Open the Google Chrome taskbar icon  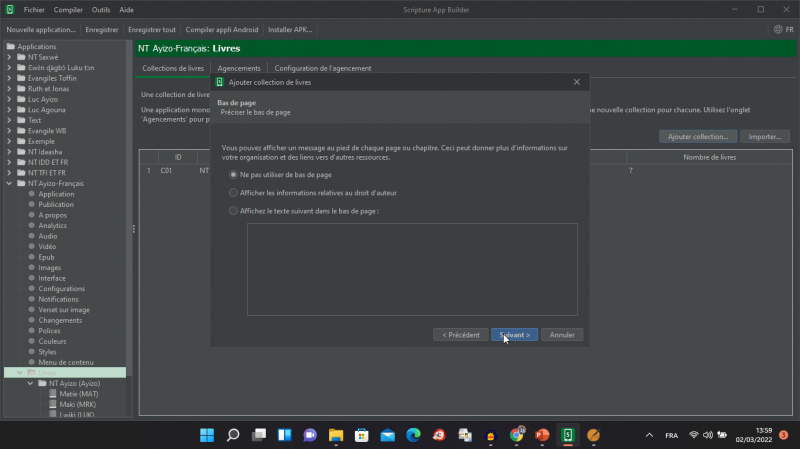tap(516, 435)
